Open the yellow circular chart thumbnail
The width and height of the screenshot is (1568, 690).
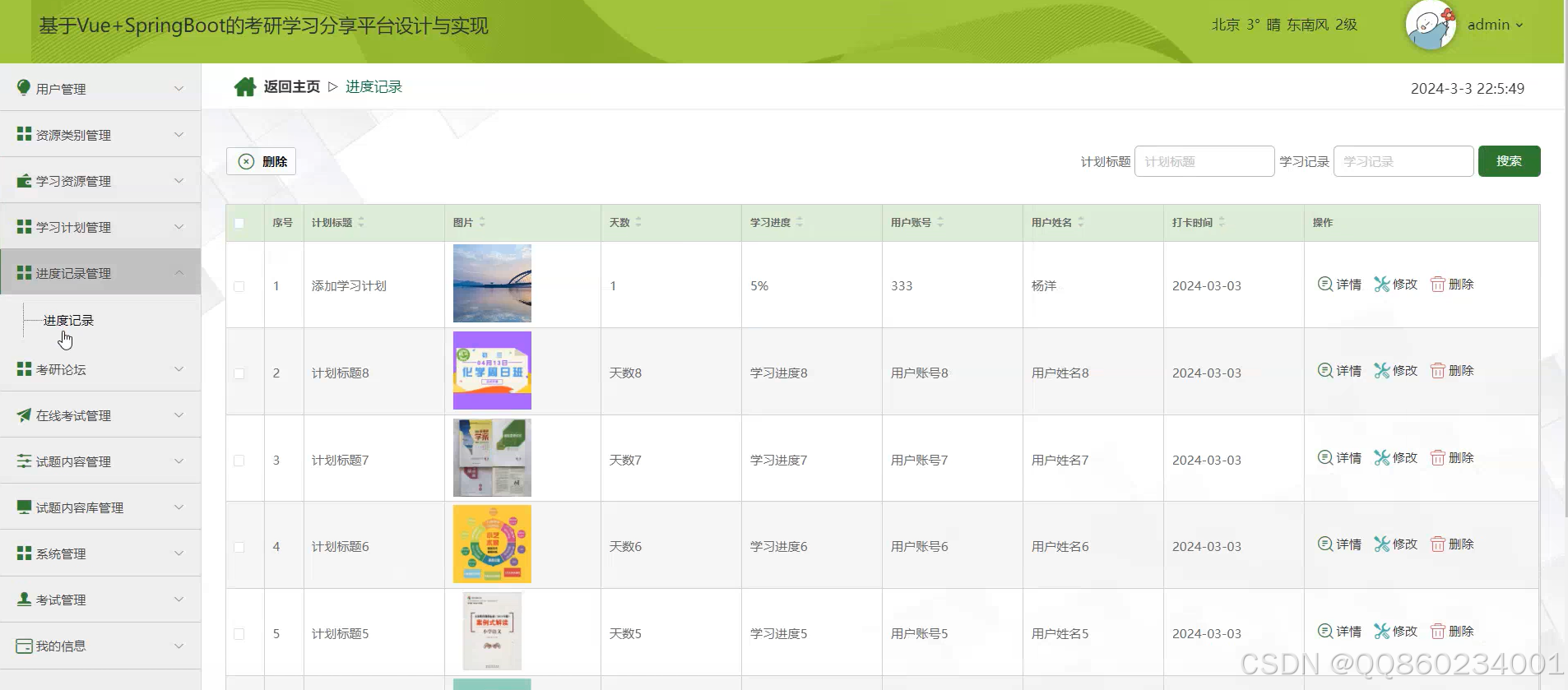[x=492, y=544]
